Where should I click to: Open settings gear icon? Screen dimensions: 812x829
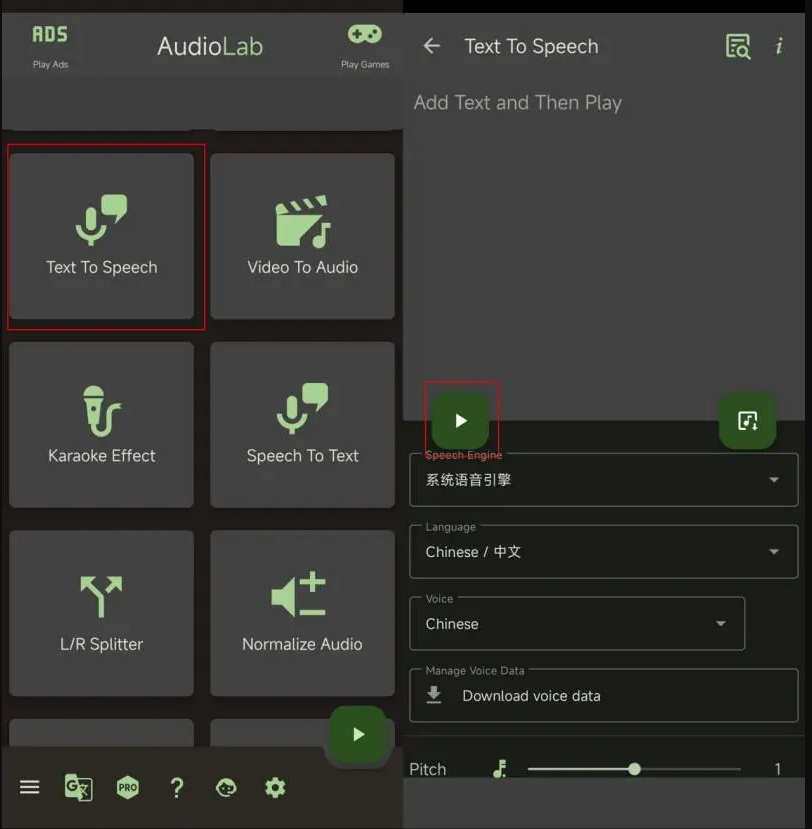click(x=275, y=787)
